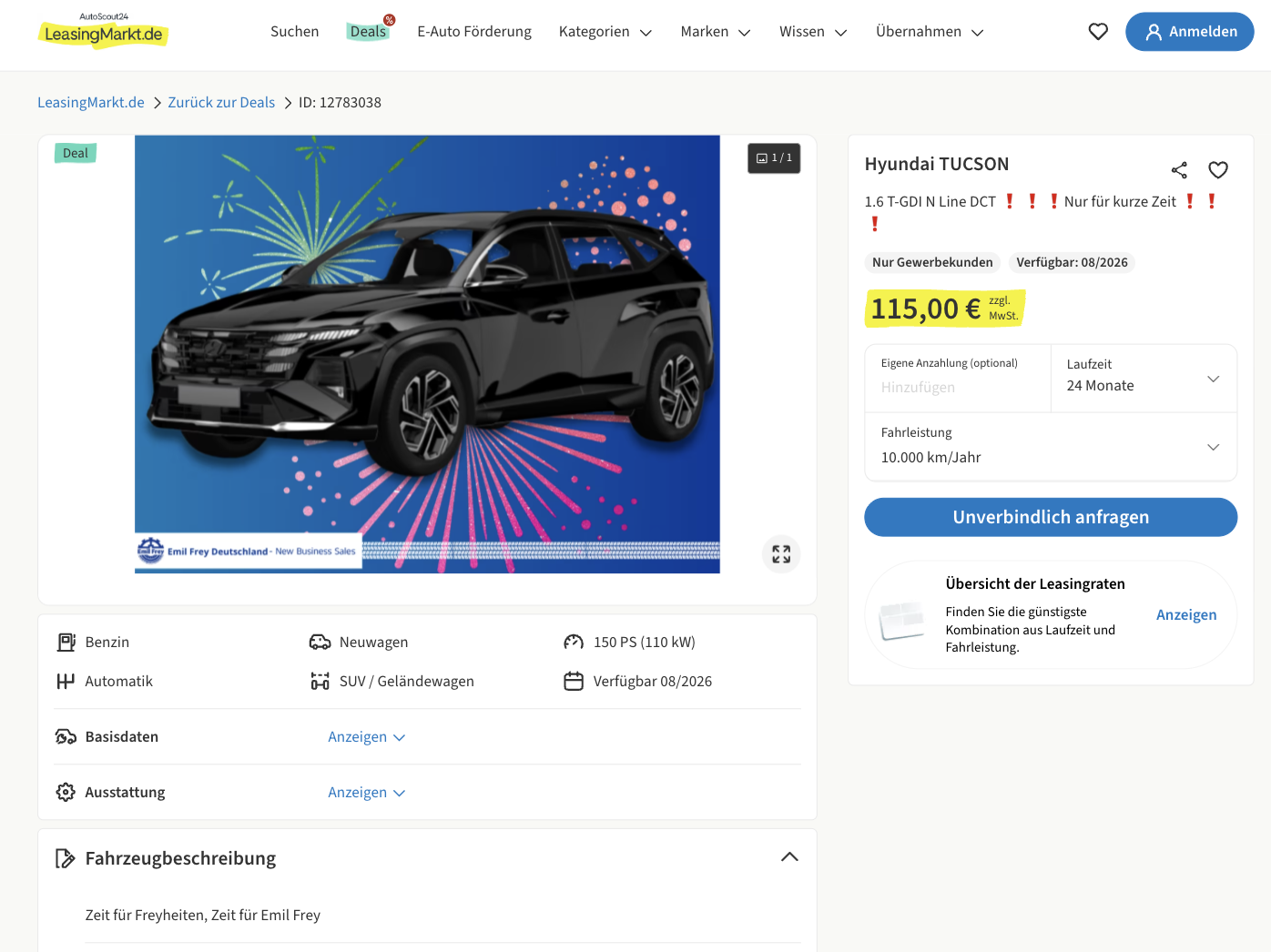The width and height of the screenshot is (1271, 952).
Task: Expand Basisdaten via Anzeigen
Action: (366, 737)
